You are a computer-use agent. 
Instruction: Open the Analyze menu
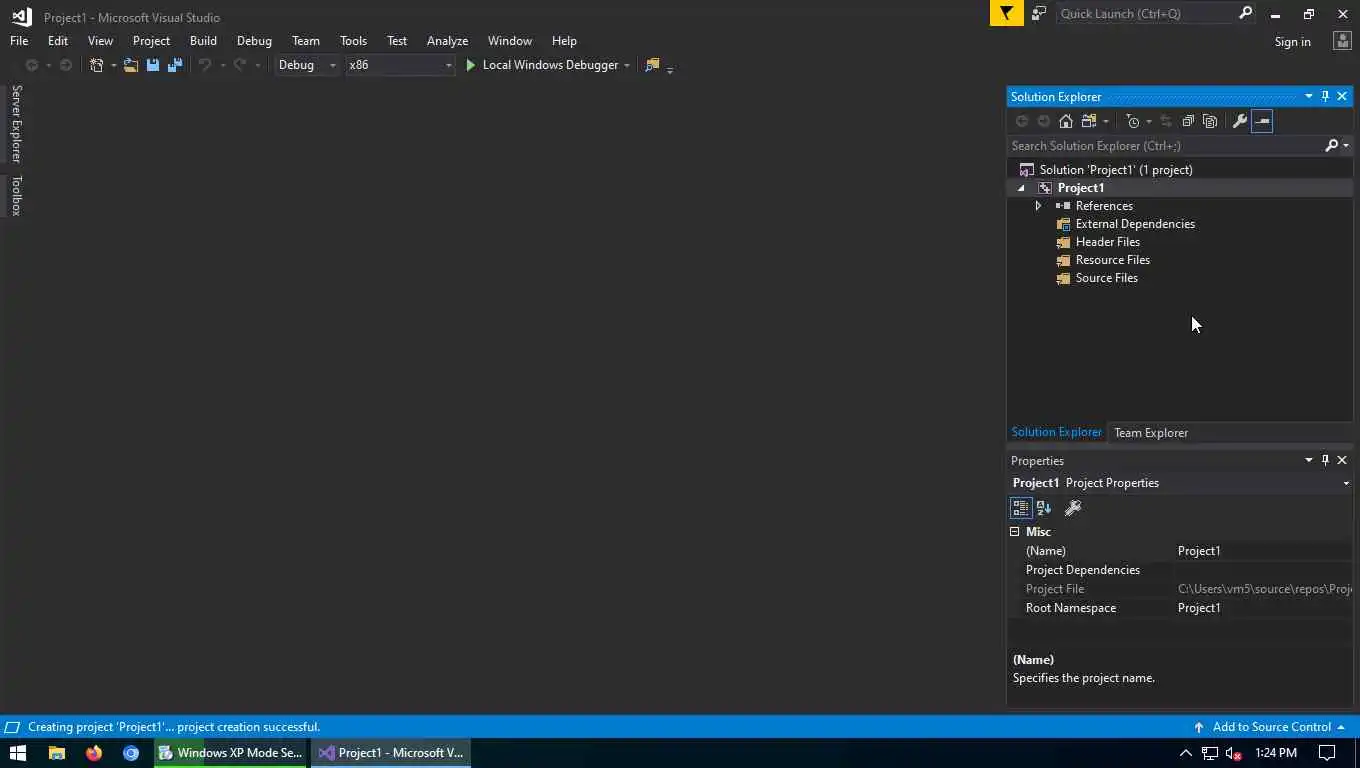click(447, 41)
